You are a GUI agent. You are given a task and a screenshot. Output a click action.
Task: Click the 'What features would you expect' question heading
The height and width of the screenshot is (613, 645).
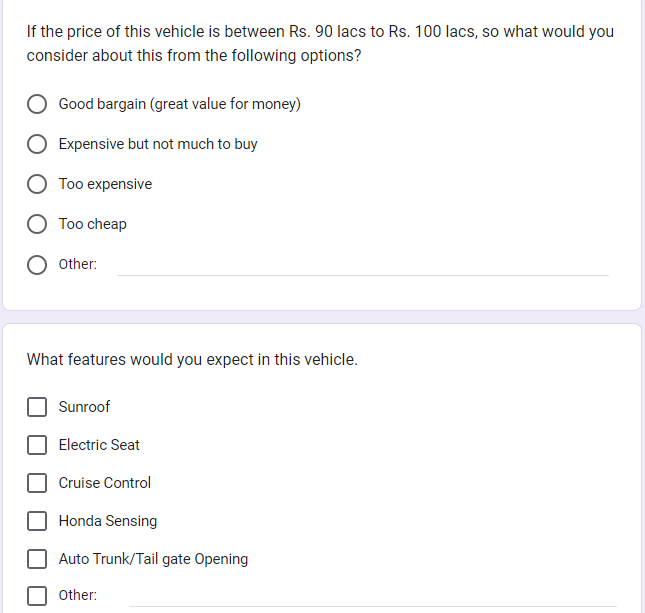click(192, 360)
